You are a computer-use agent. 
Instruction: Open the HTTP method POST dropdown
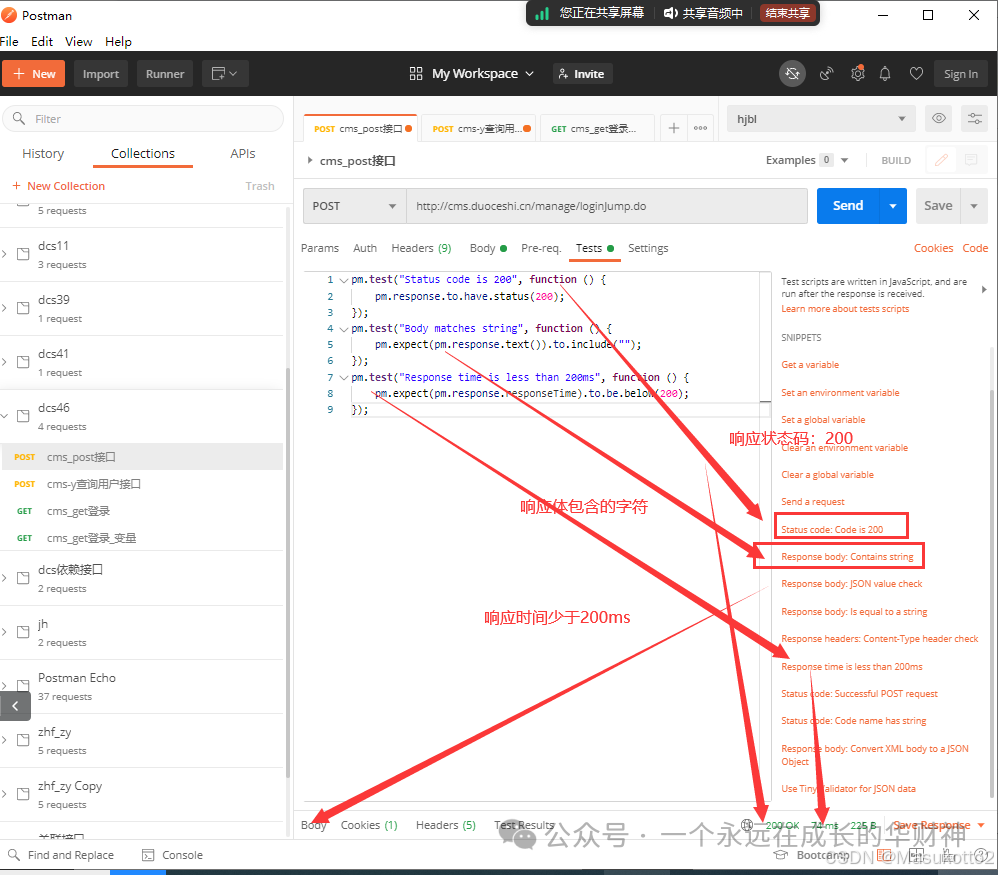[x=355, y=206]
